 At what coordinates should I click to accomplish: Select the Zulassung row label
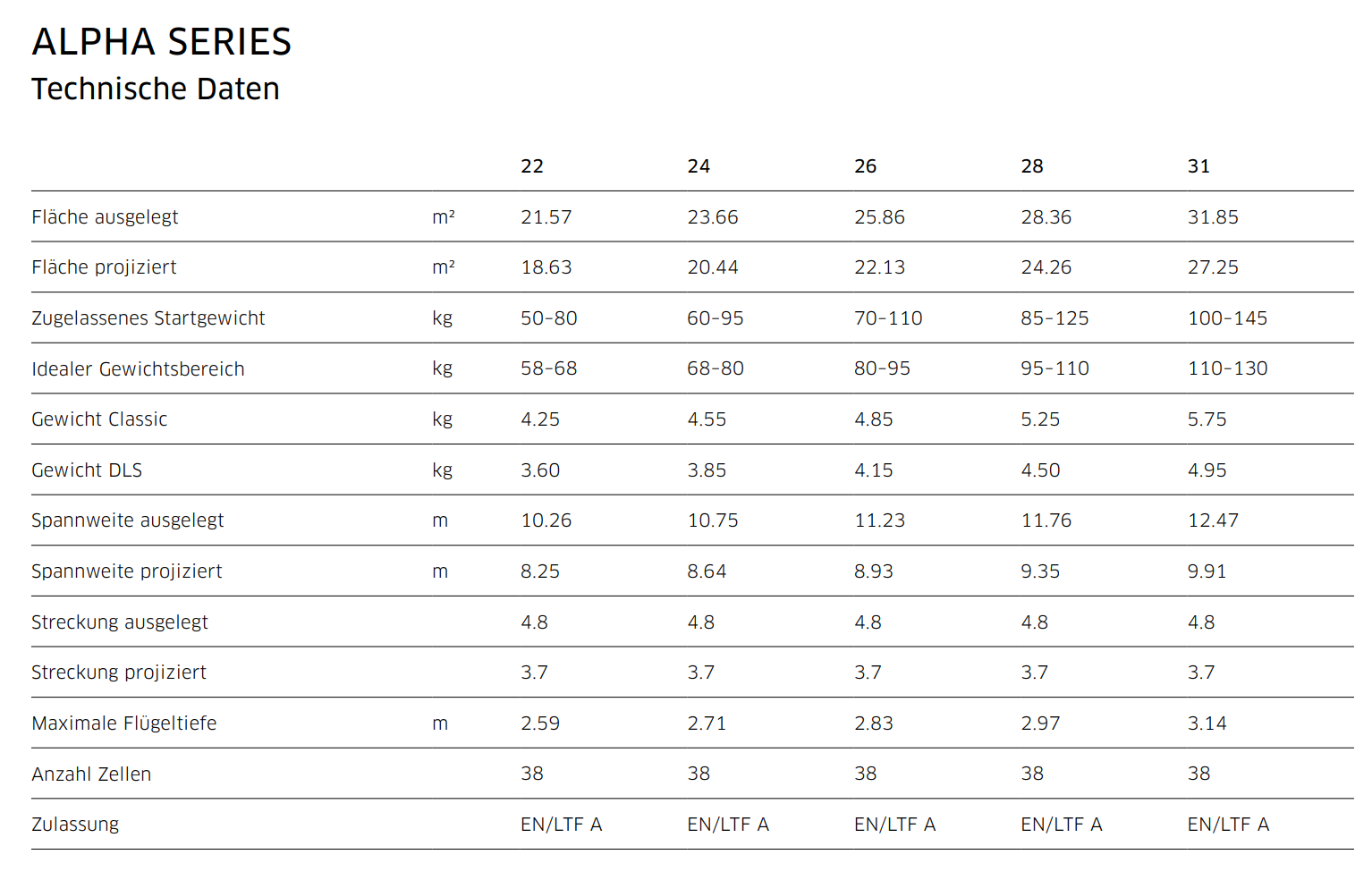(x=75, y=825)
